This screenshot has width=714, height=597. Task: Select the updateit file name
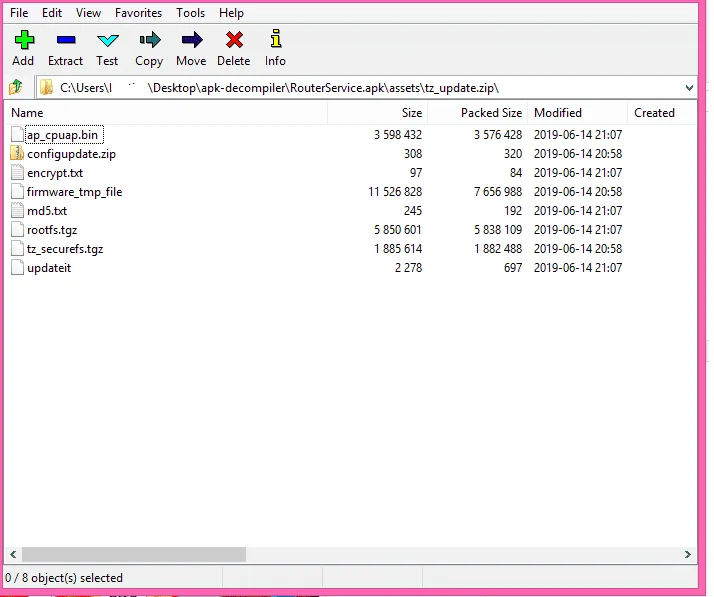coord(49,268)
